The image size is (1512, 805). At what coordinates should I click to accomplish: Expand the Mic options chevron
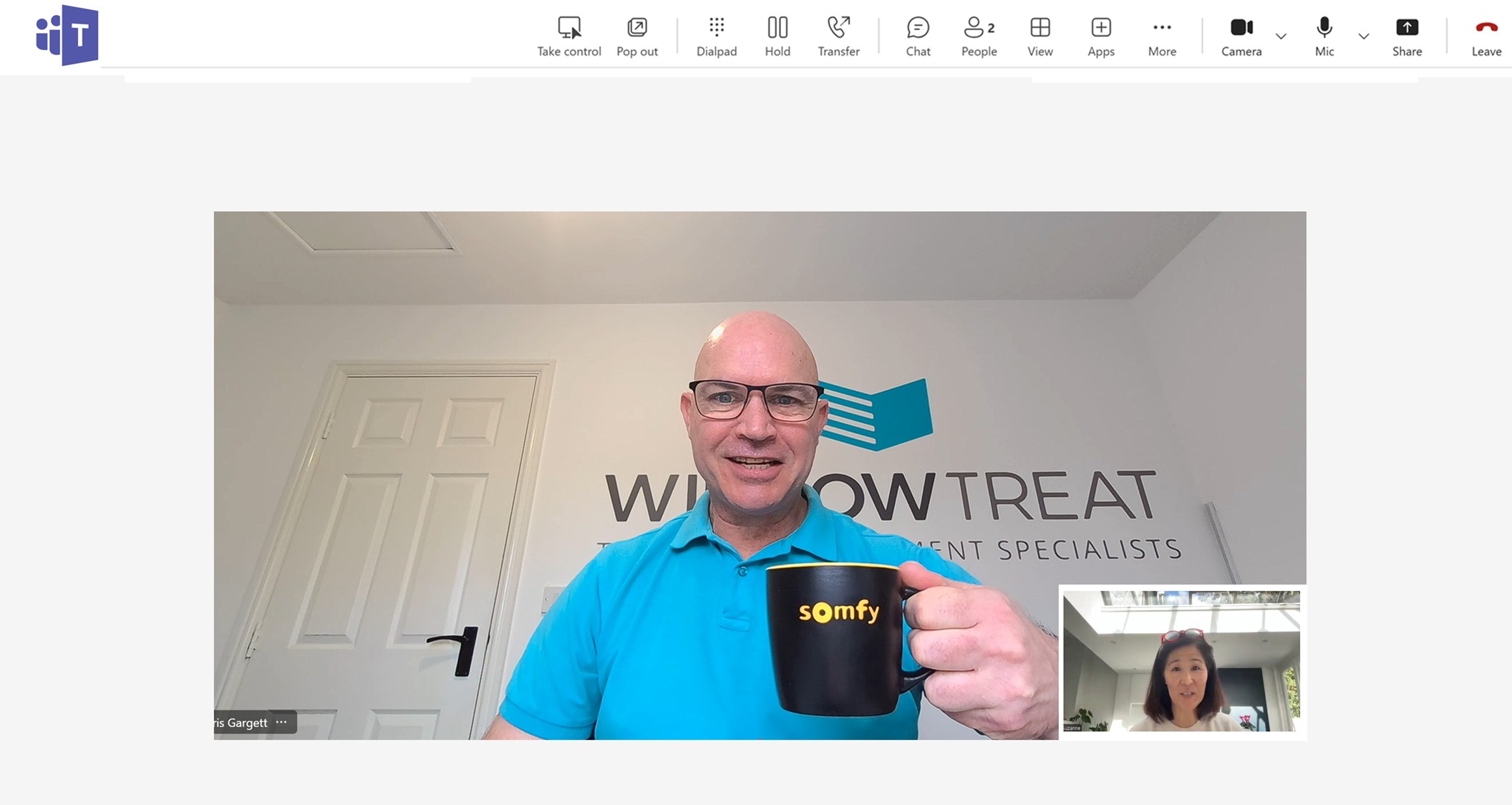(1363, 36)
